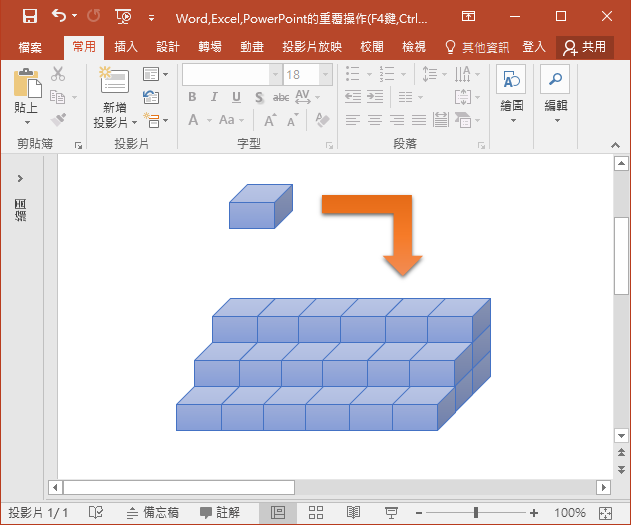Open the 檔案 tab
This screenshot has height=525, width=631.
coord(30,47)
